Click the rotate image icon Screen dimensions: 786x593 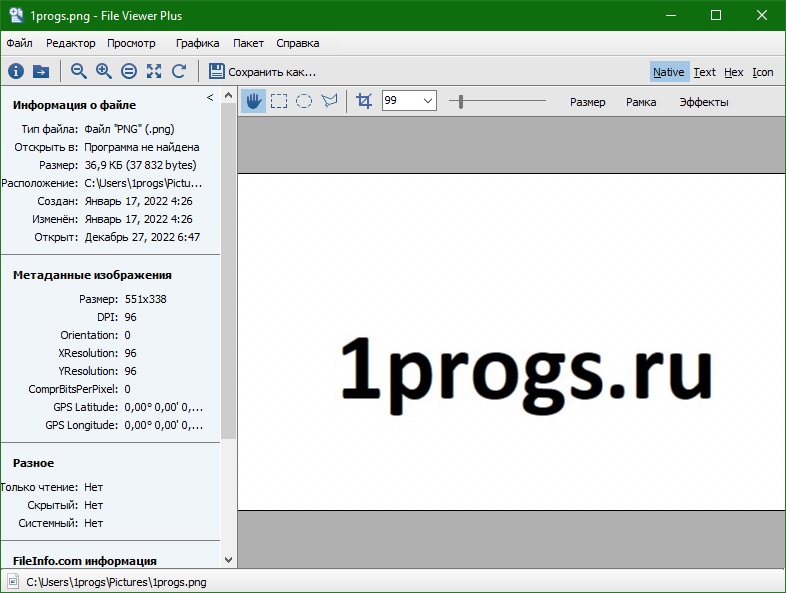179,71
